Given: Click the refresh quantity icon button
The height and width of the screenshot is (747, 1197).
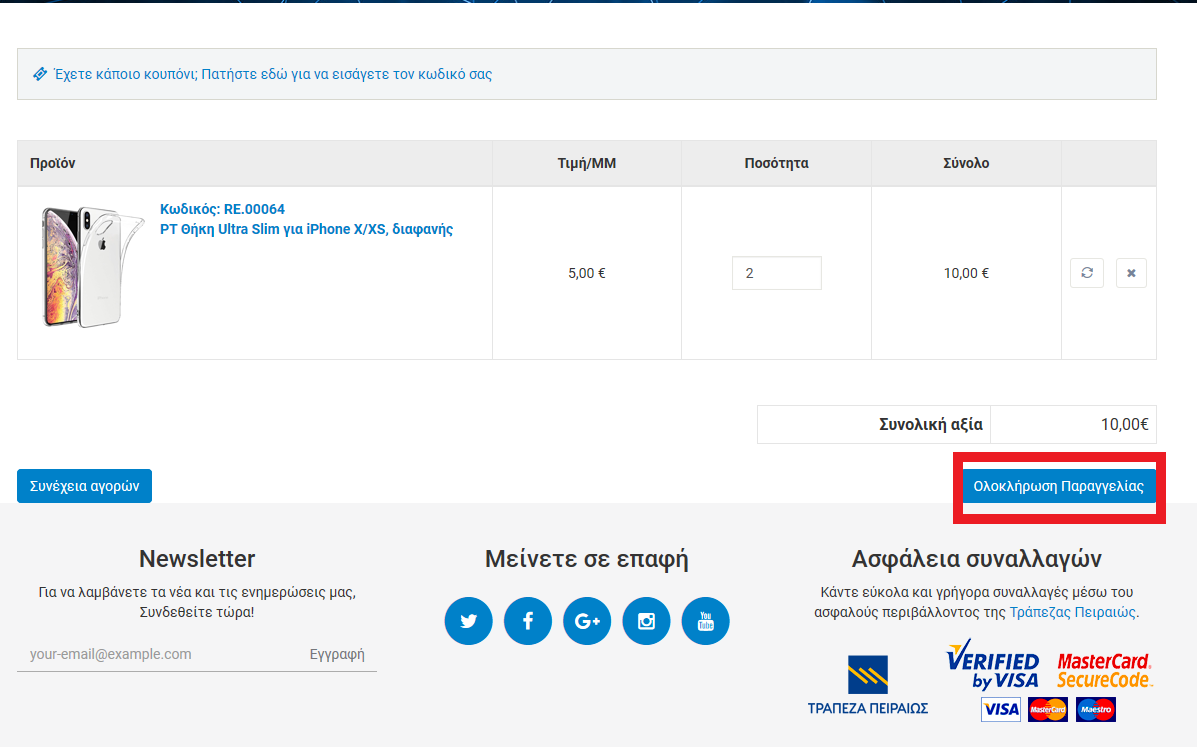Looking at the screenshot, I should pos(1087,272).
